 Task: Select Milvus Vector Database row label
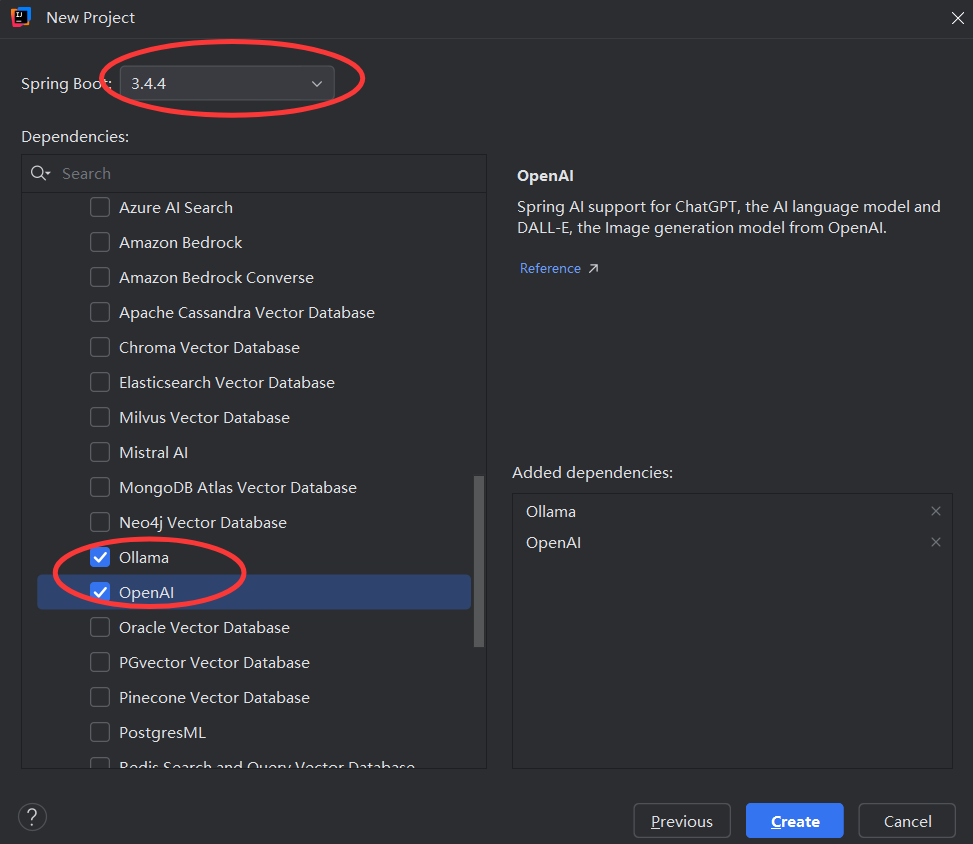pyautogui.click(x=204, y=418)
